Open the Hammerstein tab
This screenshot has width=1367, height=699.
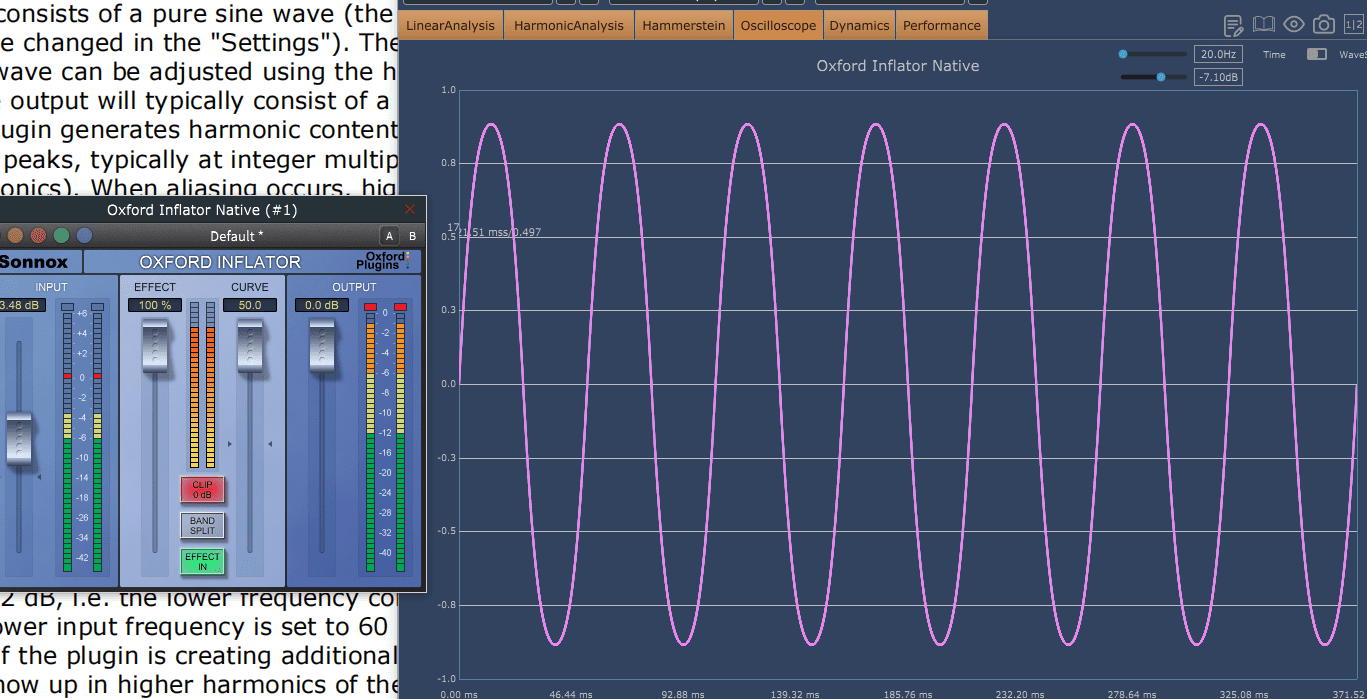pyautogui.click(x=684, y=25)
